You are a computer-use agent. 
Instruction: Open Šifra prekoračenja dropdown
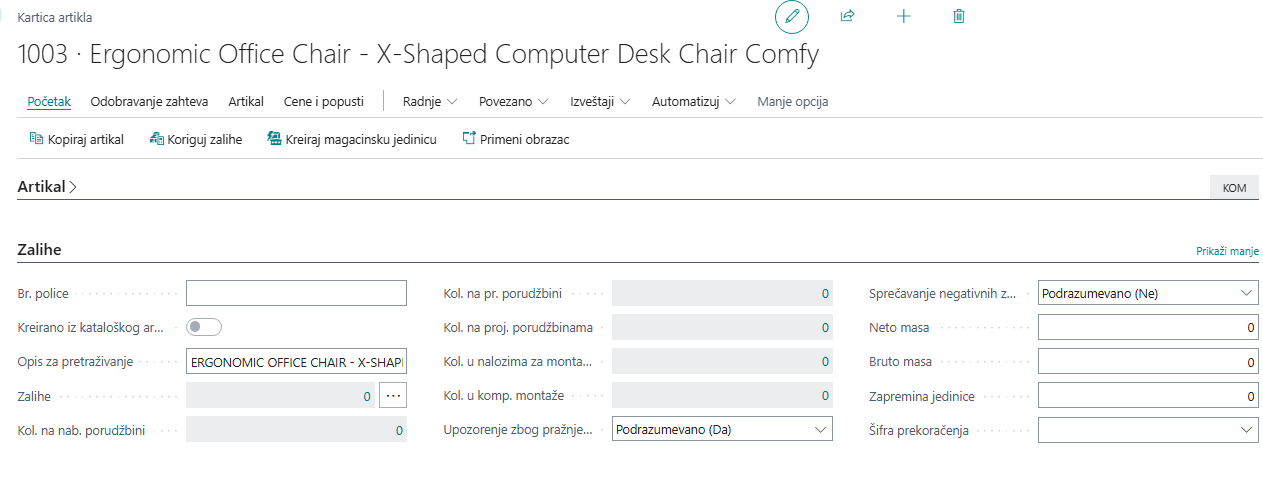coord(1148,430)
